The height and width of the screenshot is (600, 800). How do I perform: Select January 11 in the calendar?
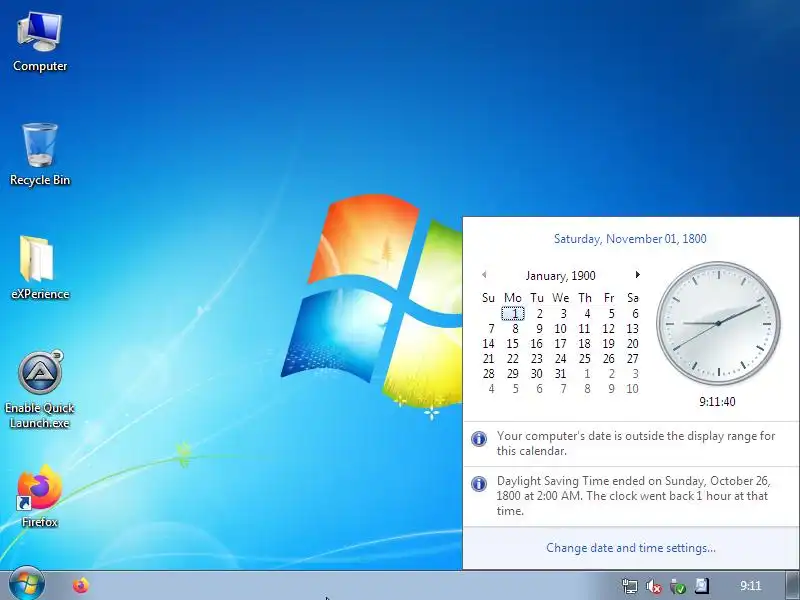coord(585,329)
